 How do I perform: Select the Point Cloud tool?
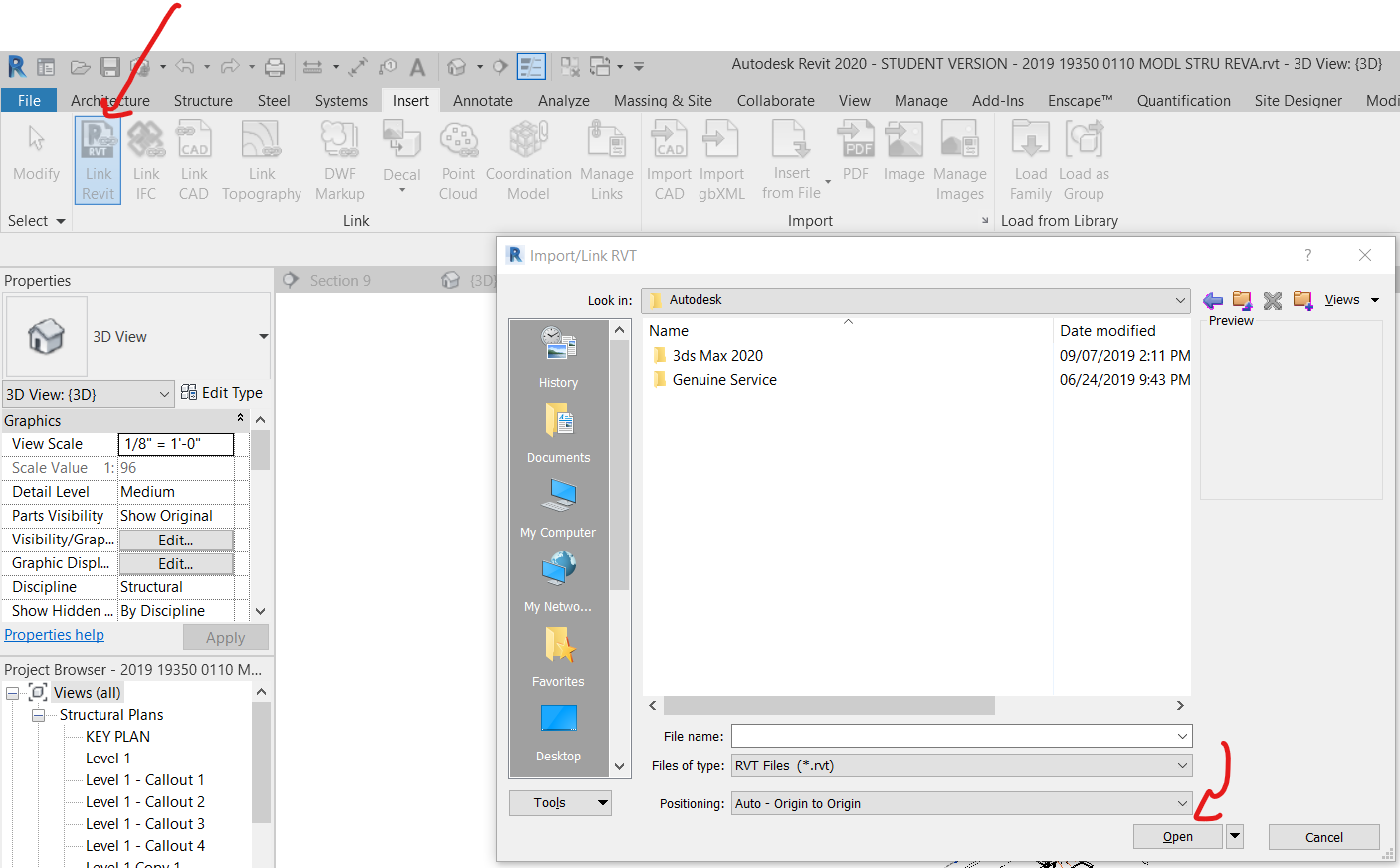tap(458, 159)
